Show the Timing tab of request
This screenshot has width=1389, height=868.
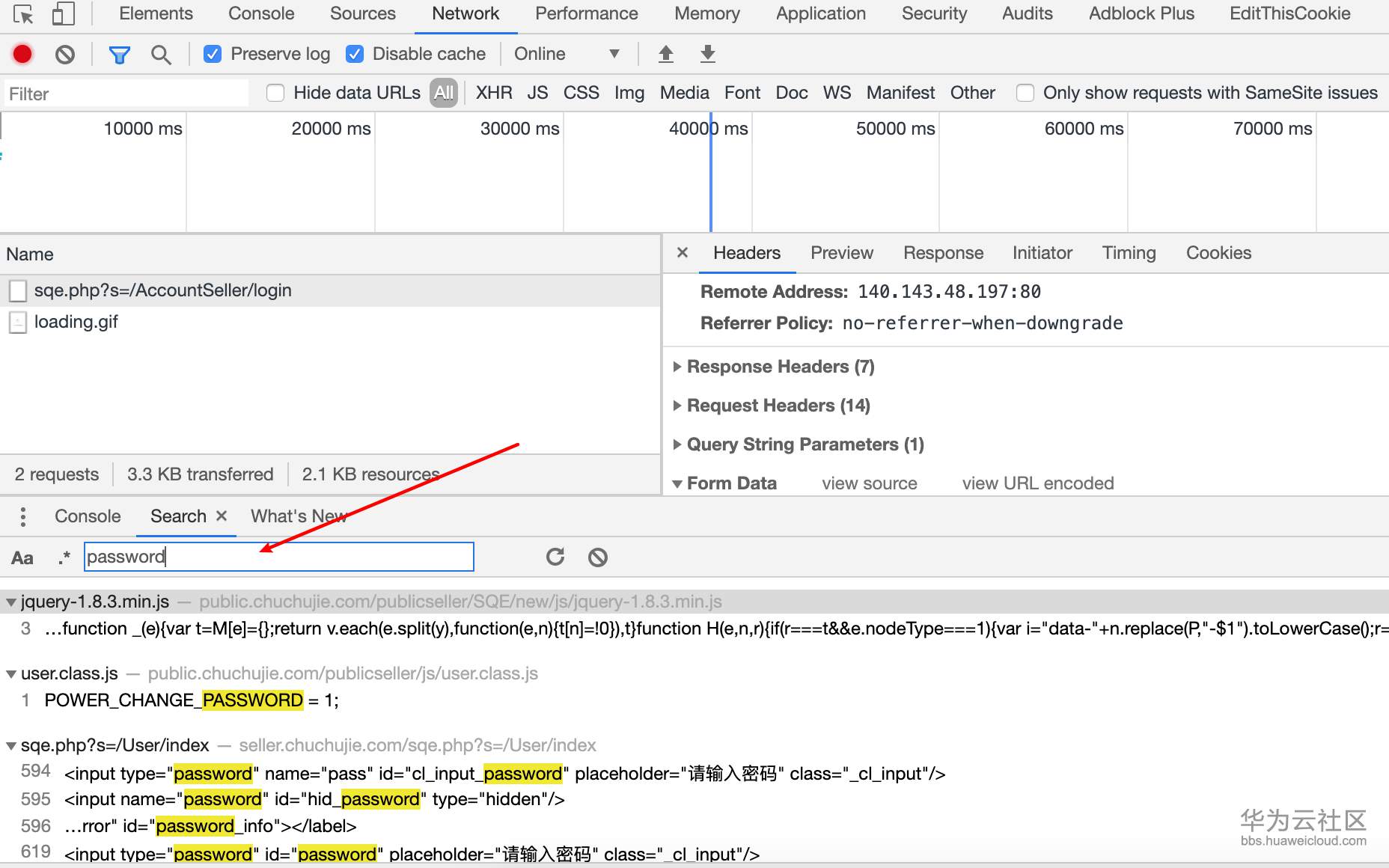pos(1129,253)
